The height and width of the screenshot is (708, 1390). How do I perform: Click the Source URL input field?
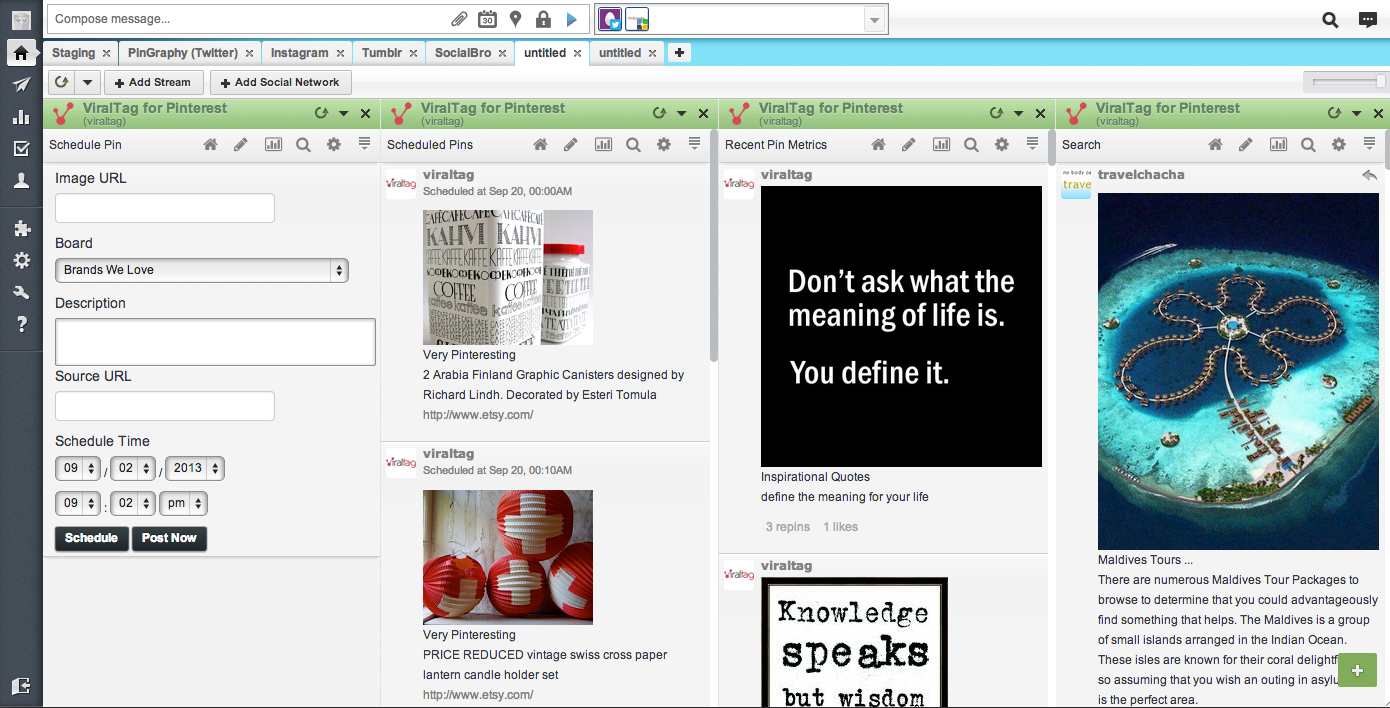(165, 406)
